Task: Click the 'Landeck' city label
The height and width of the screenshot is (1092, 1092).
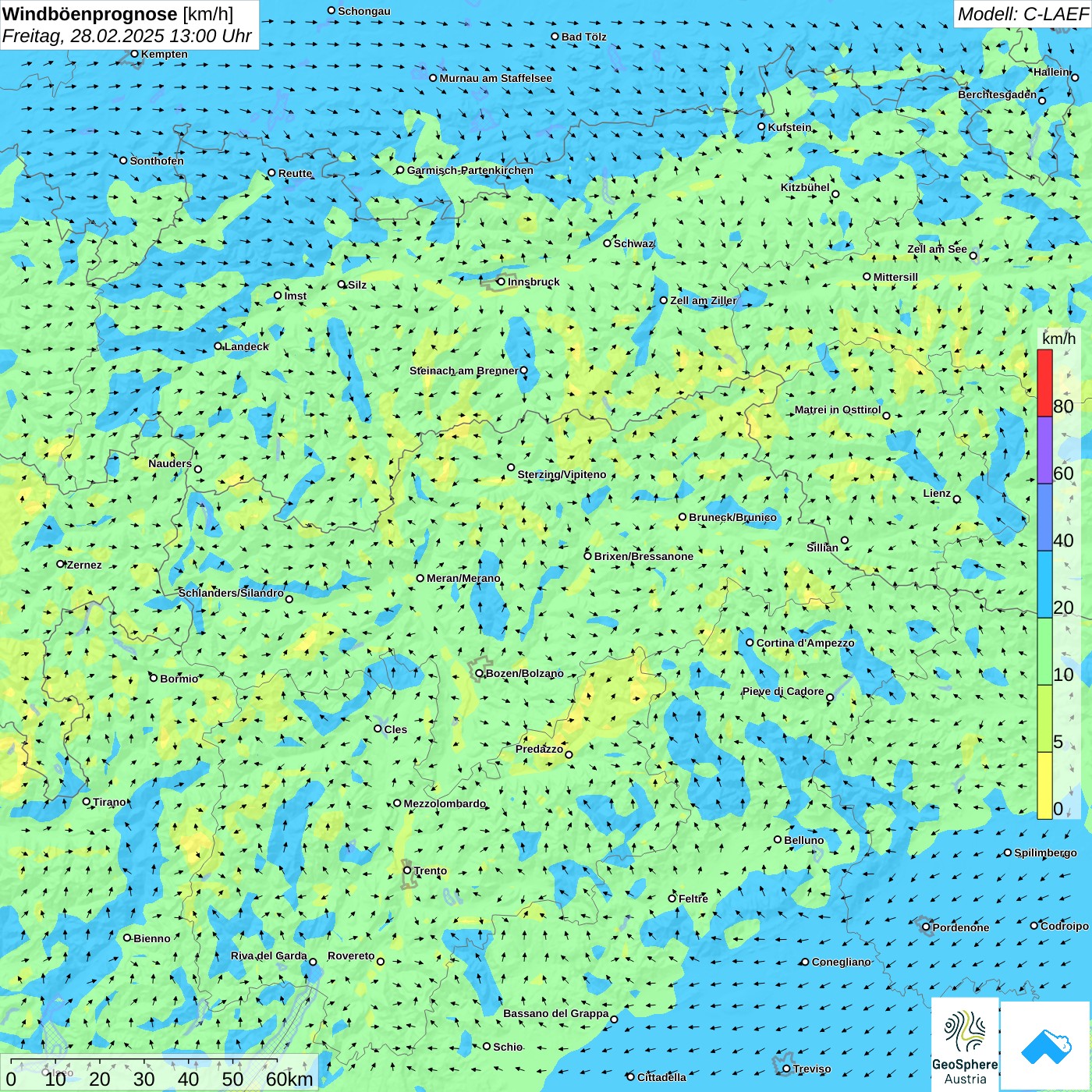Action: 246,346
